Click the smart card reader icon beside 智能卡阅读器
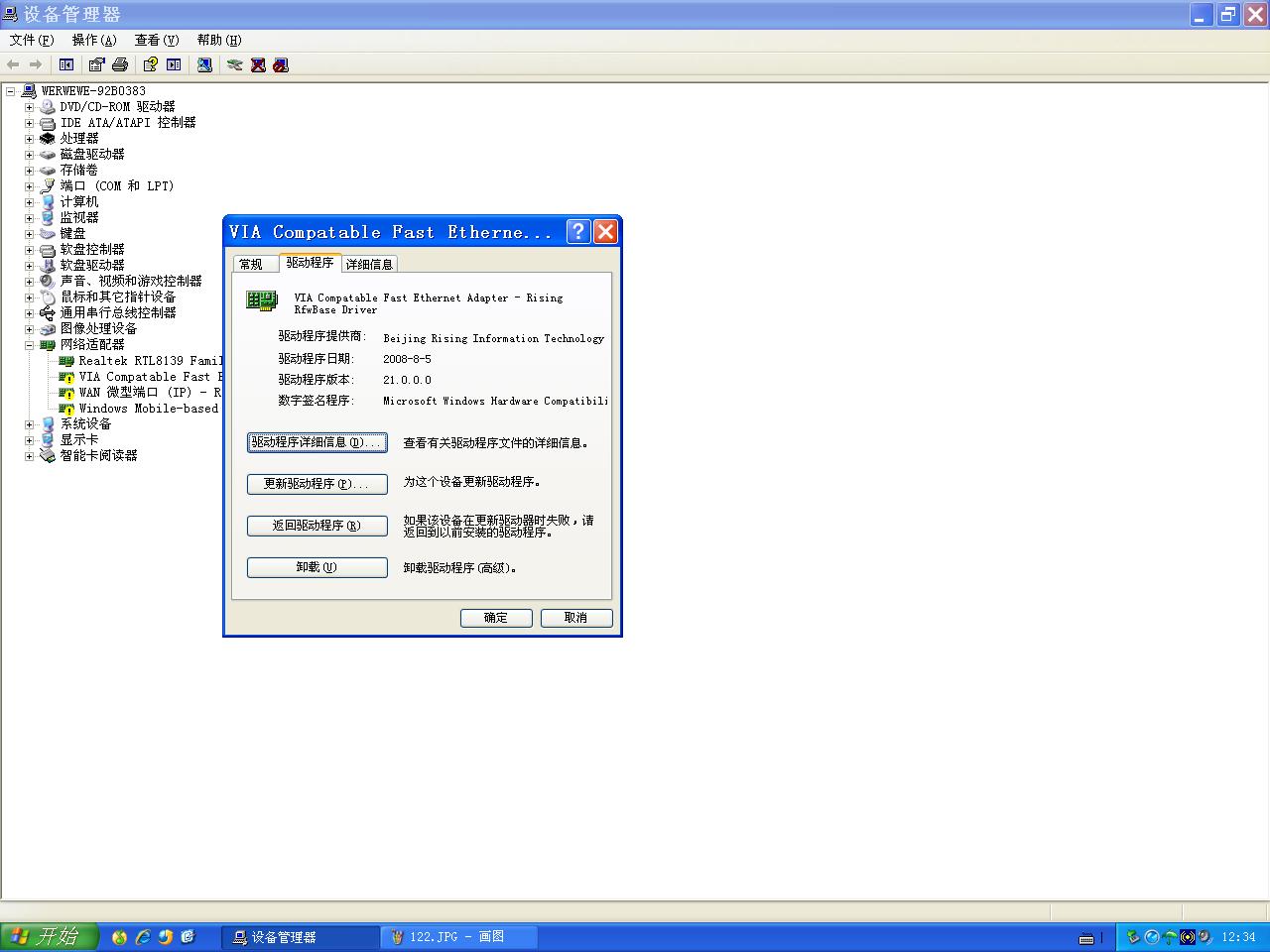Screen dimensions: 1270x952 click(x=47, y=455)
